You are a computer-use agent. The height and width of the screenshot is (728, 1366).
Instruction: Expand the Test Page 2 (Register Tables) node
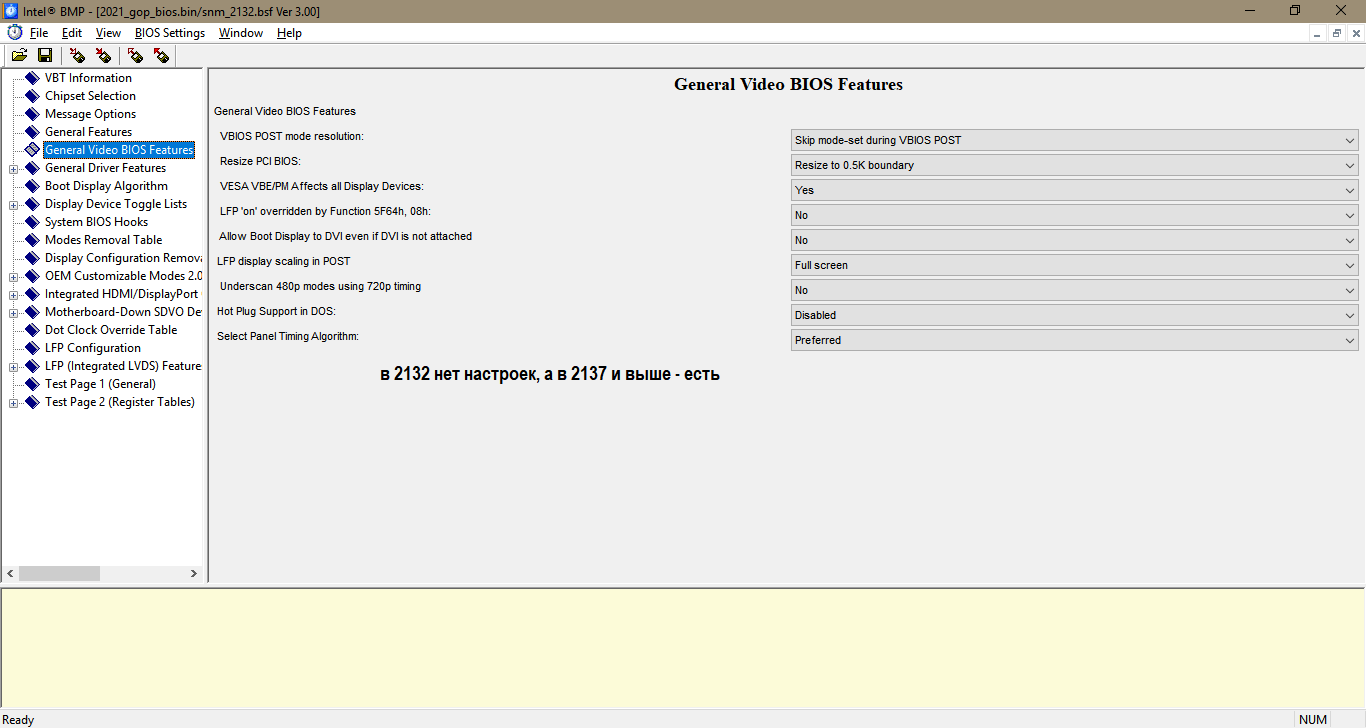pos(14,402)
